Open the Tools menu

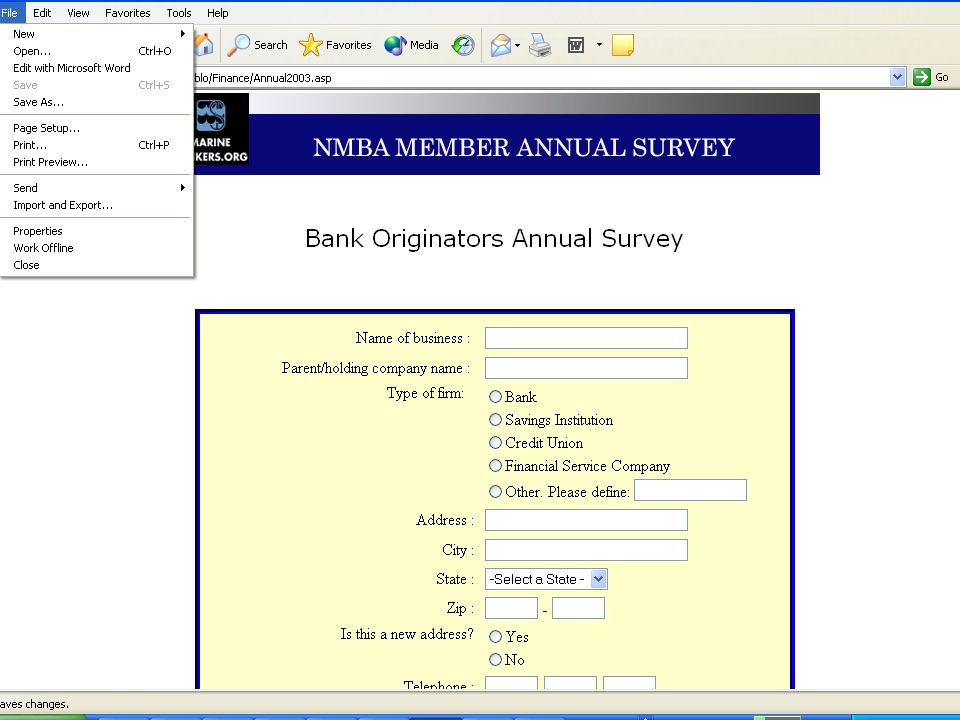pos(179,13)
